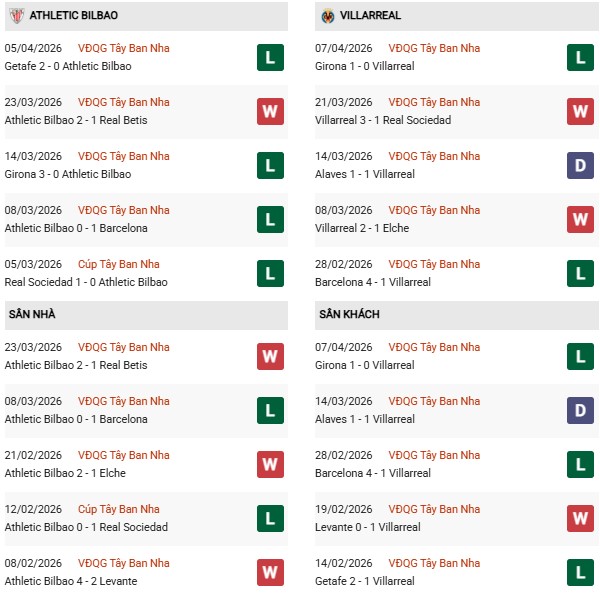Select the SÂN KHÁCH section header

349,314
